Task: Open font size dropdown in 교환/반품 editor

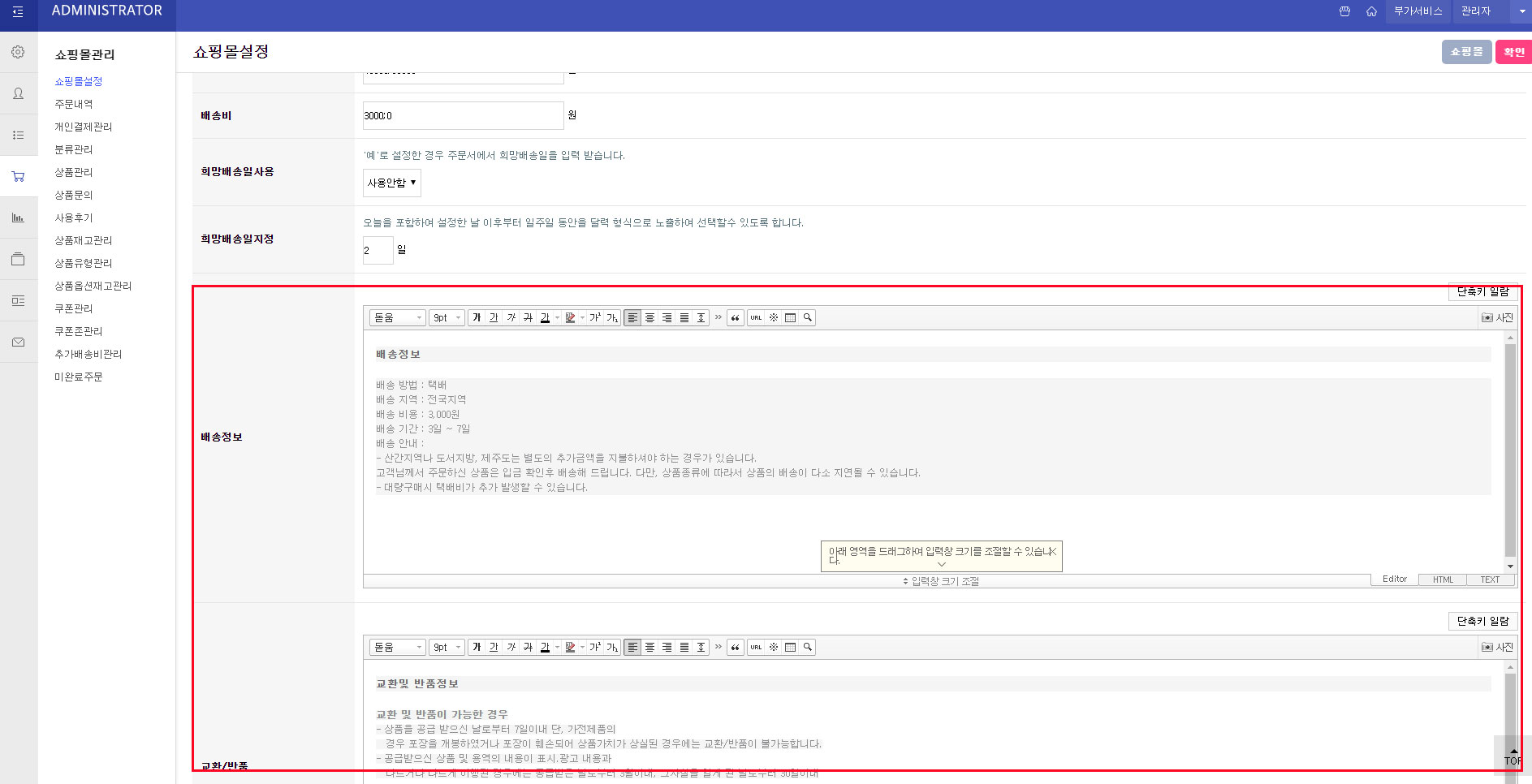Action: tap(447, 647)
